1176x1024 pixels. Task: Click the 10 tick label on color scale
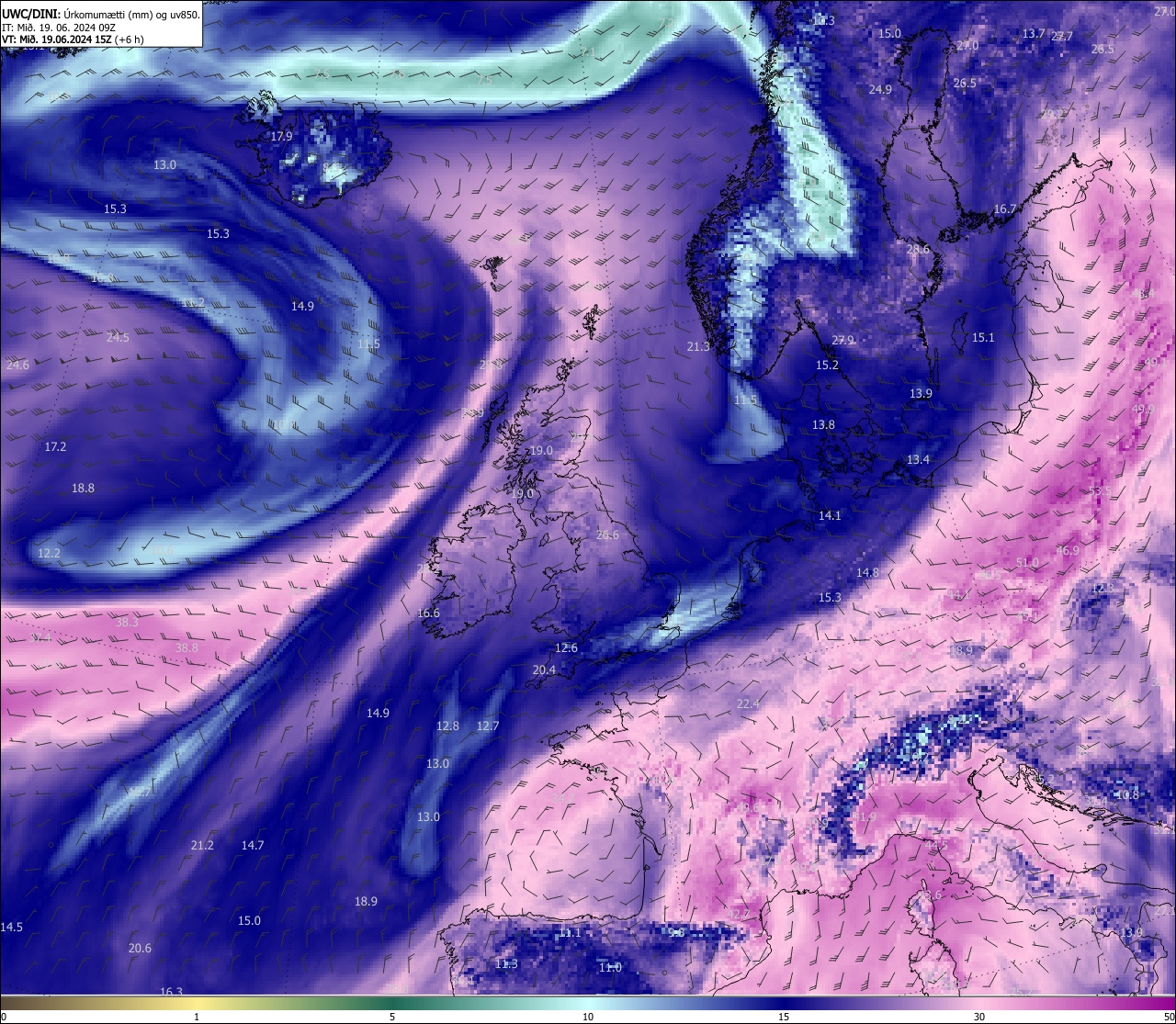point(588,1017)
